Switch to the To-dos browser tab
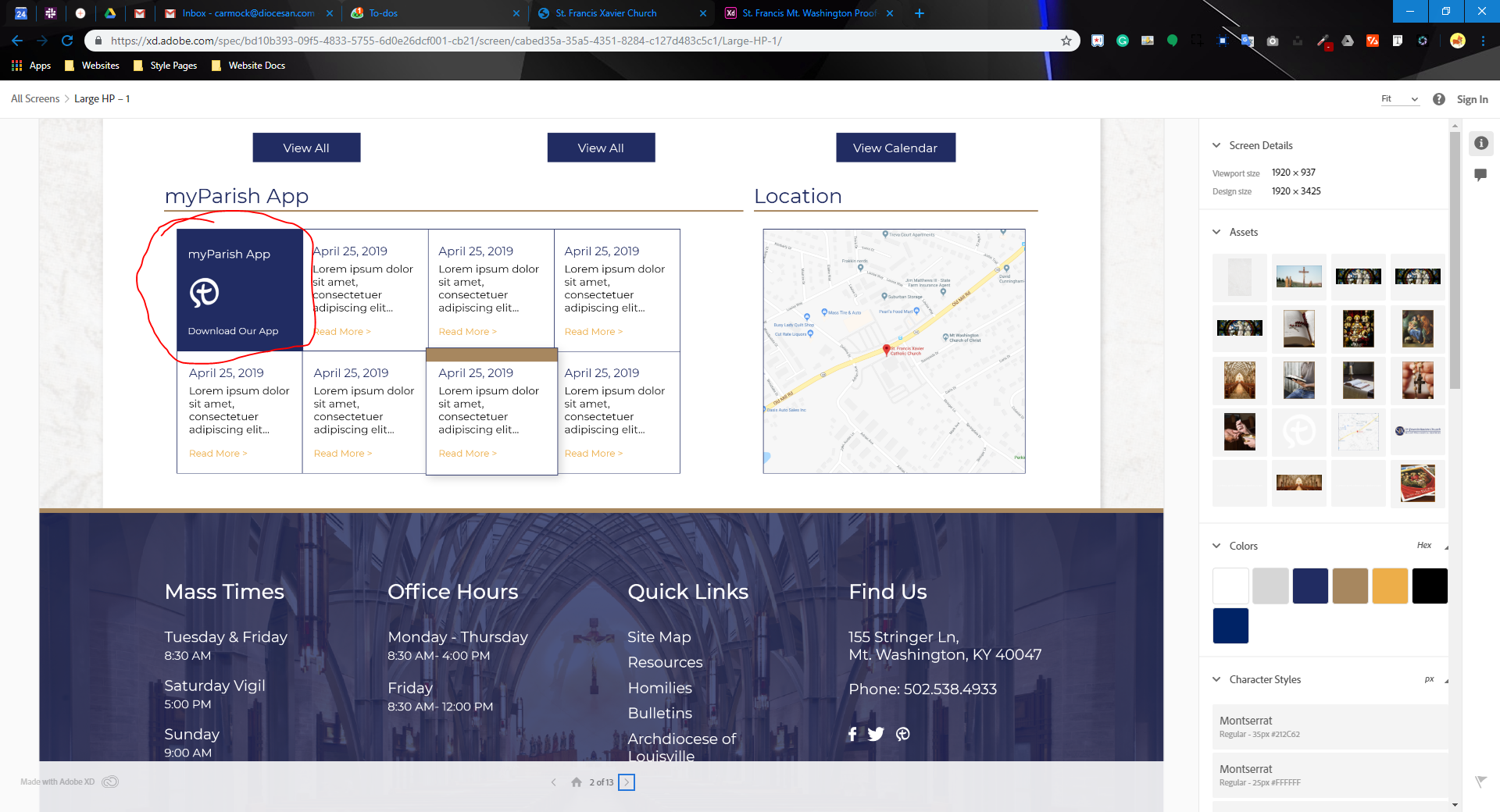This screenshot has height=812, width=1500. (x=383, y=13)
